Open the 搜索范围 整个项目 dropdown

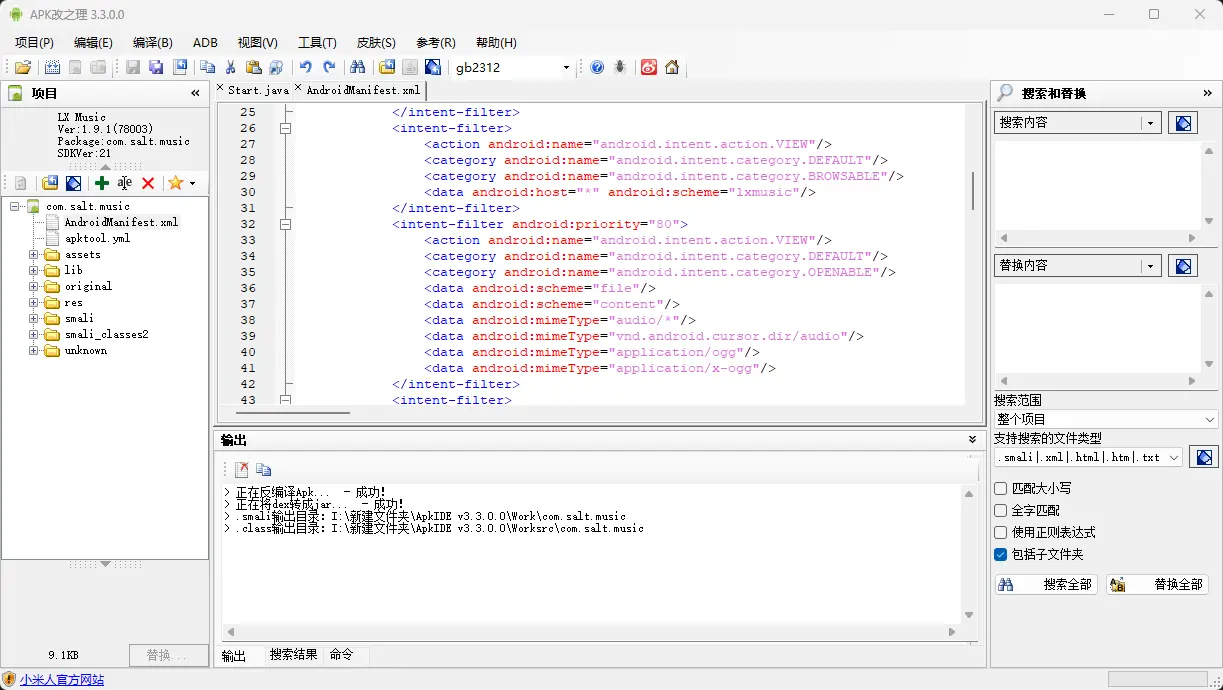click(1106, 419)
